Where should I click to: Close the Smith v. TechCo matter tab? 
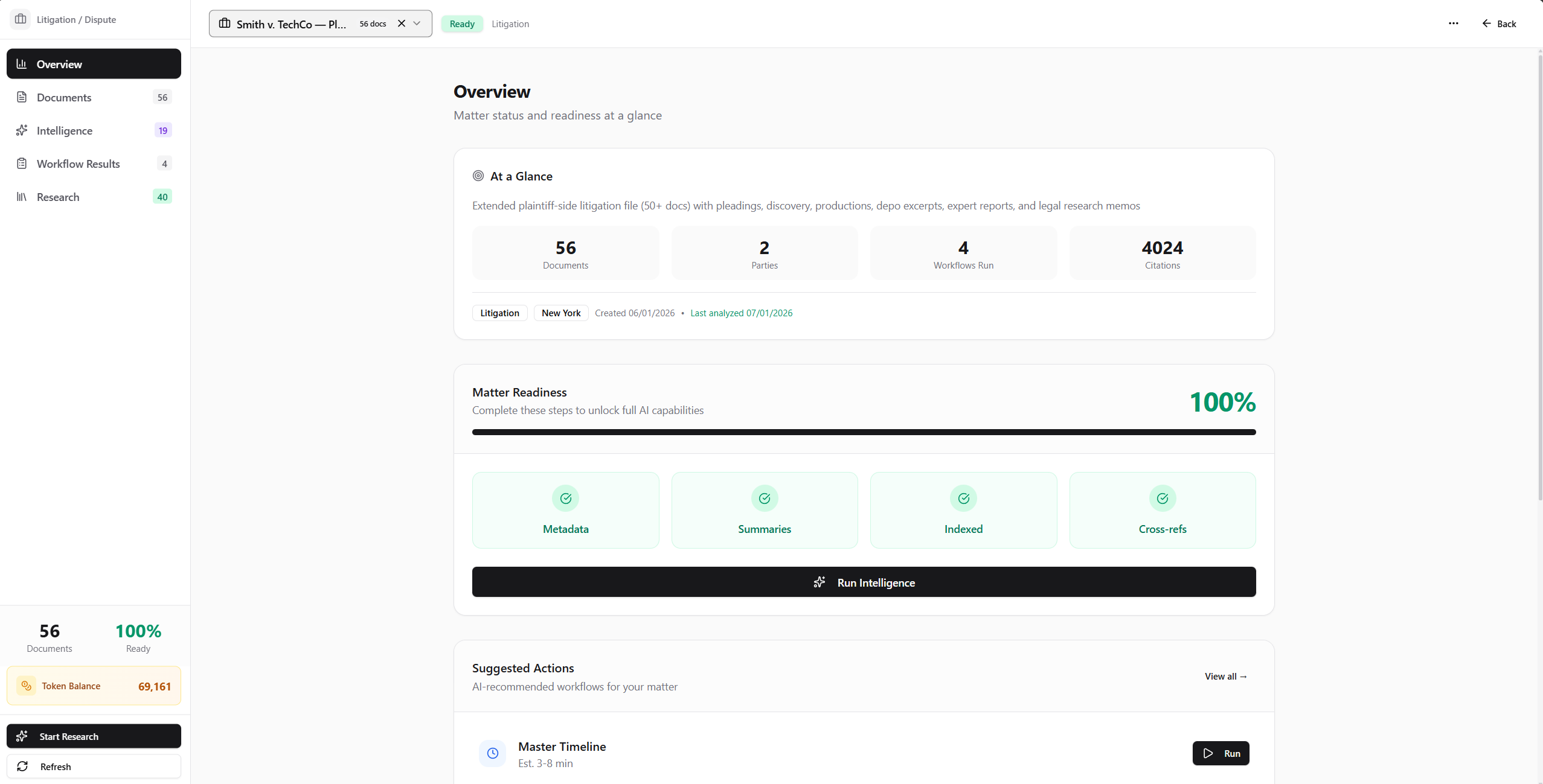(402, 23)
